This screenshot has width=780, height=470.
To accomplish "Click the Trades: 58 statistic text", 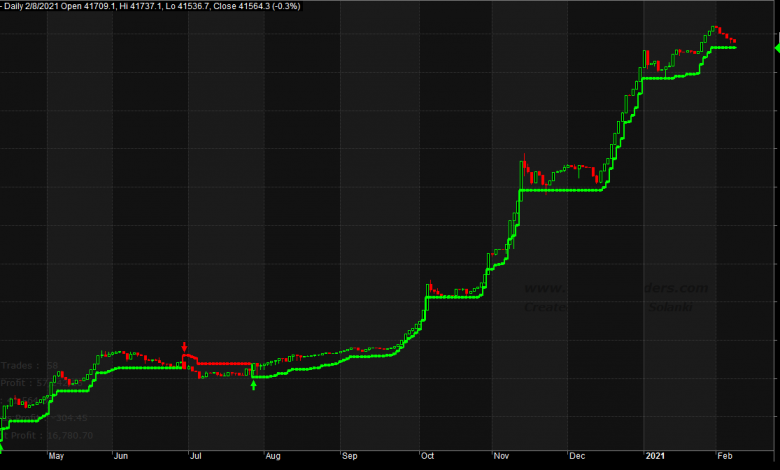I will tap(31, 366).
